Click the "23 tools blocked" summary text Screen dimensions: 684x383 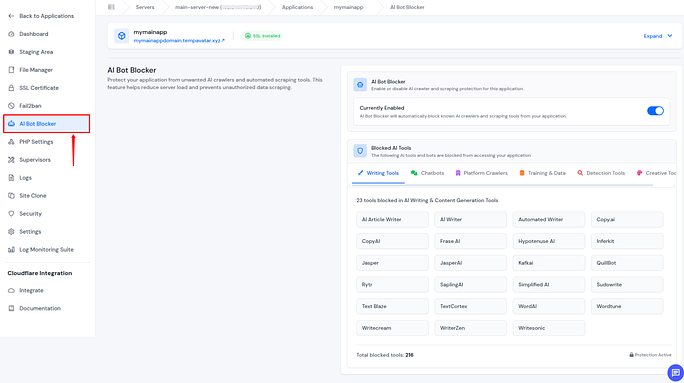point(427,200)
